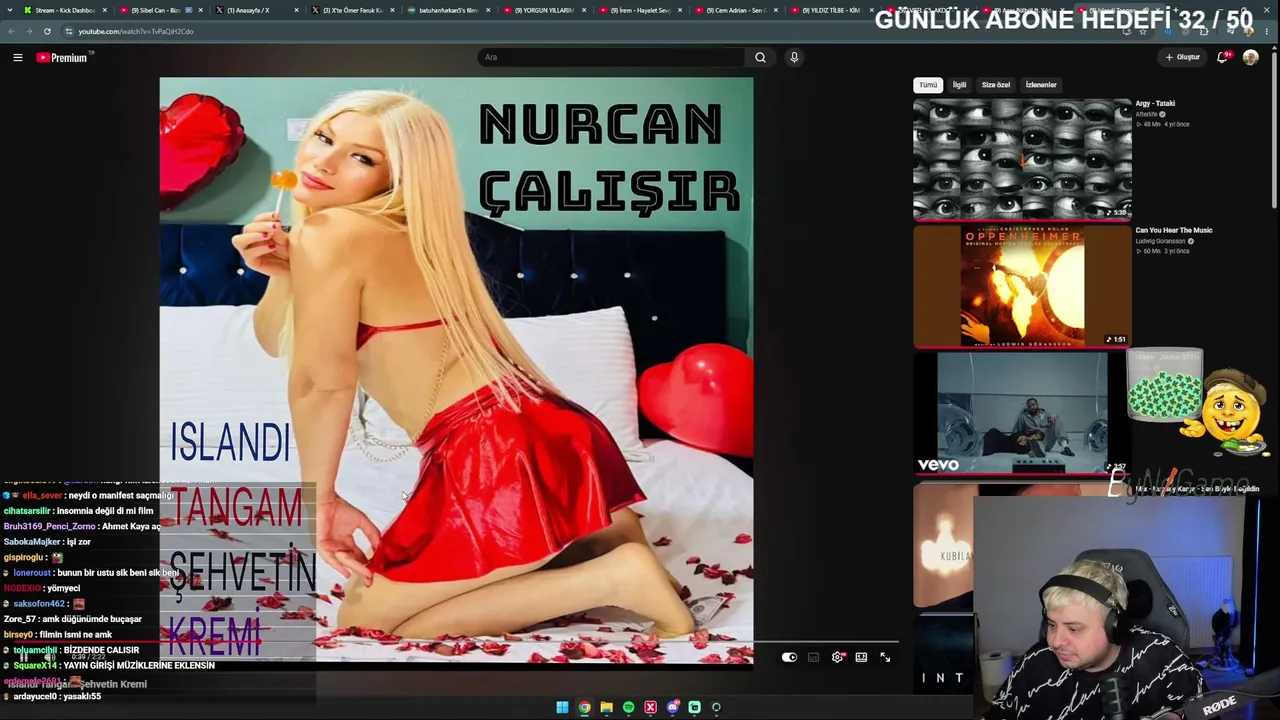Go back with the browser back arrow
1280x720 pixels.
10,31
